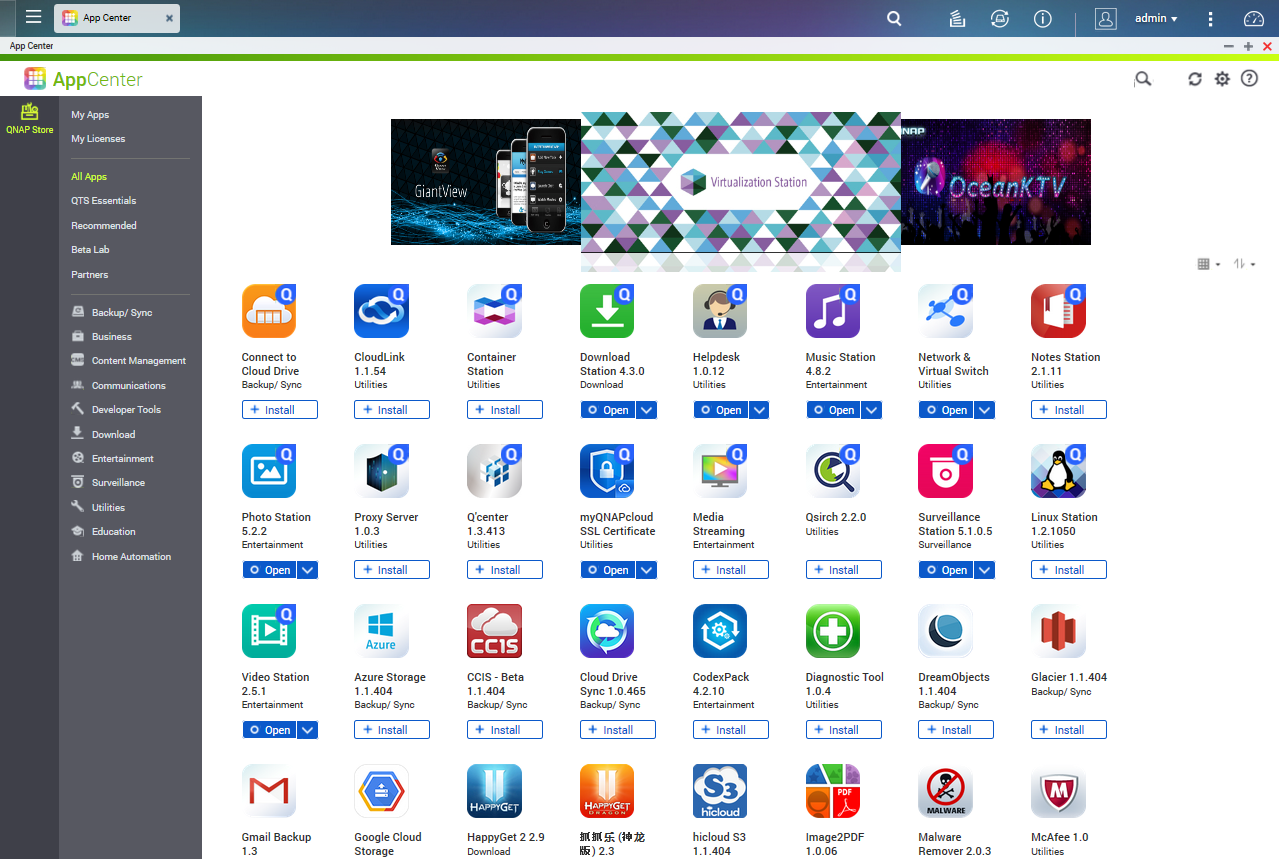This screenshot has width=1279, height=859.
Task: Expand myQNAPcloud SSL Certificate Open dropdown
Action: pos(646,570)
